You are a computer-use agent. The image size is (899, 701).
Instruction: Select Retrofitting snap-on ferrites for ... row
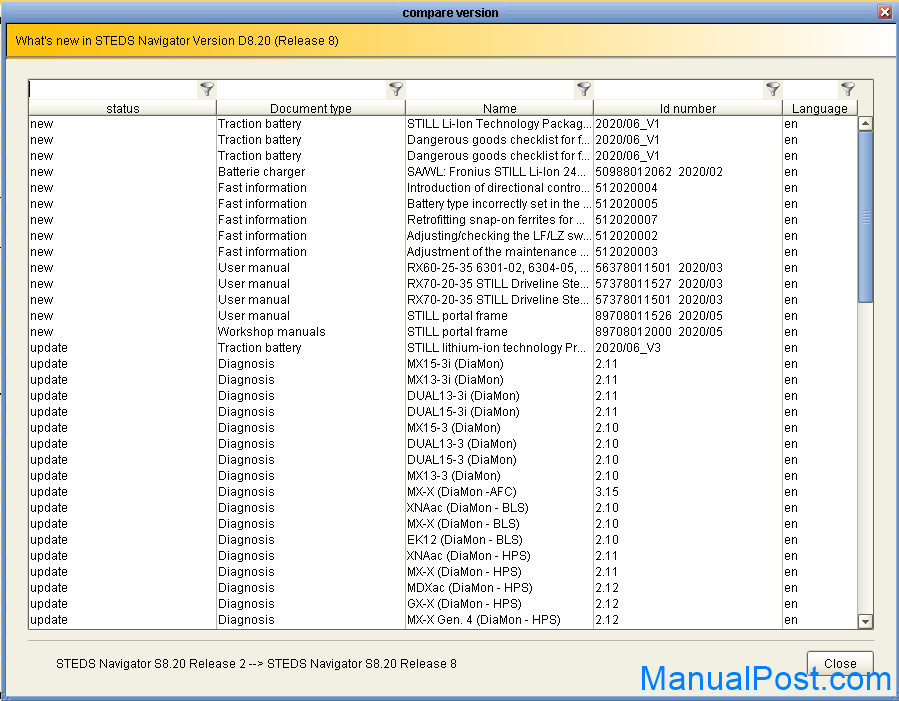coord(443,220)
